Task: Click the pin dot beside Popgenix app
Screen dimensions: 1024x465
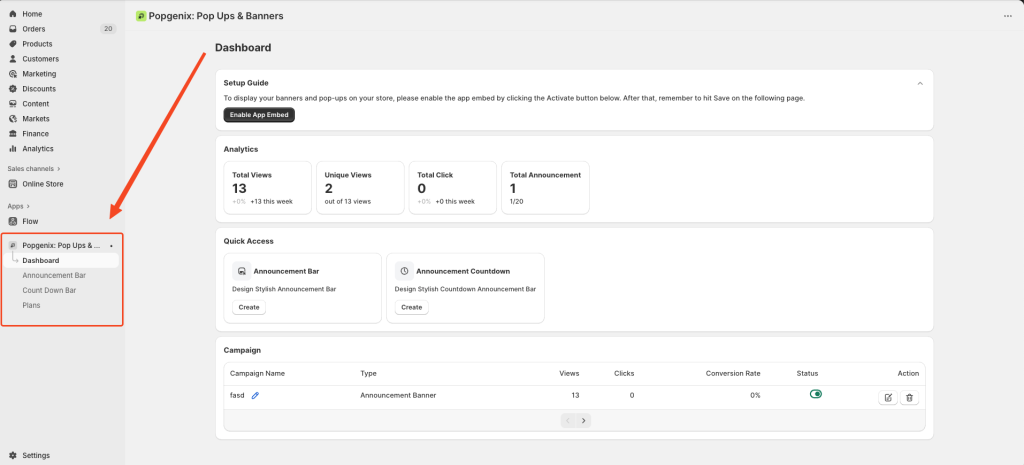Action: (x=111, y=246)
